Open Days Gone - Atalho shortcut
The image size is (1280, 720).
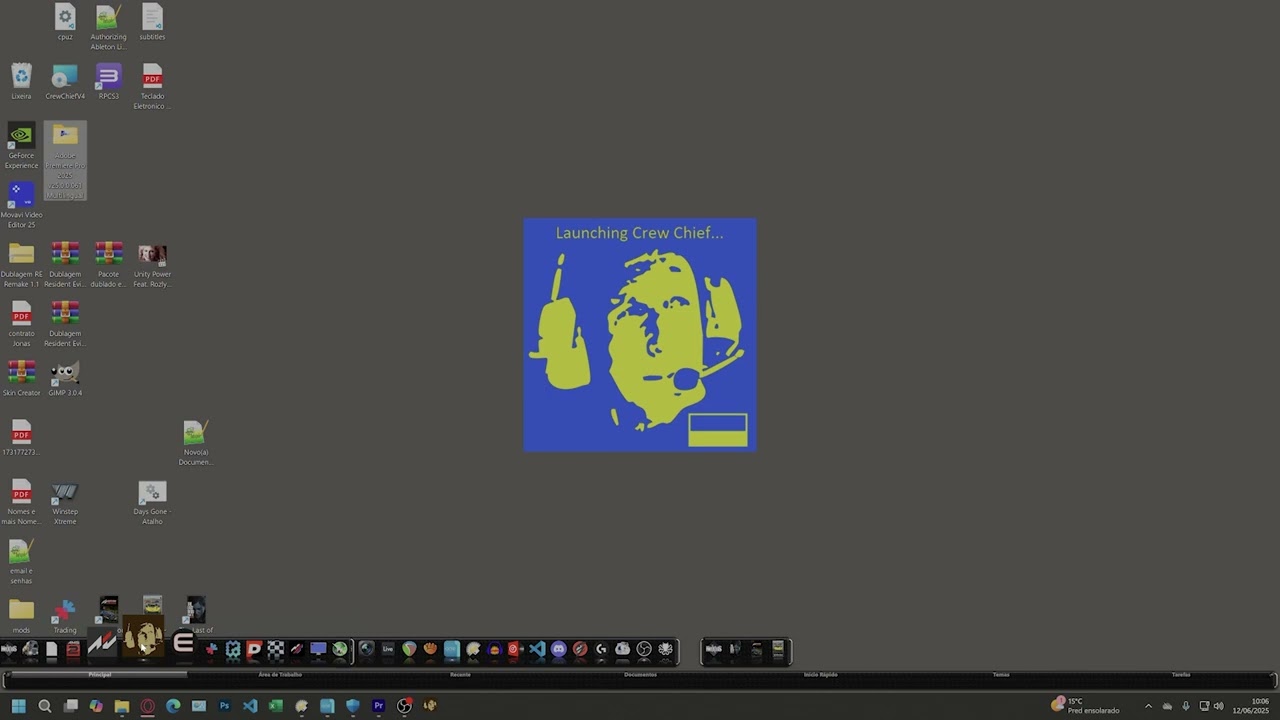152,502
